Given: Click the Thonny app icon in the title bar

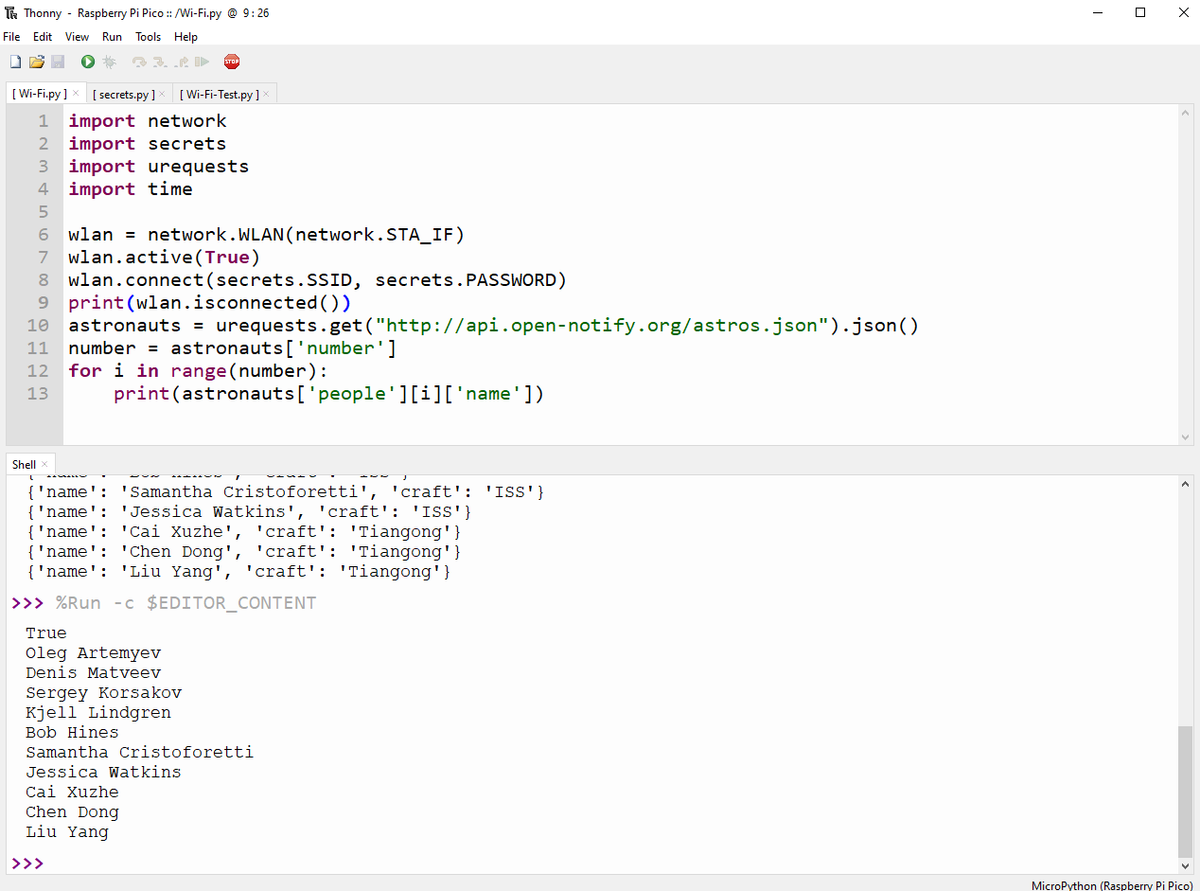Looking at the screenshot, I should click(x=11, y=12).
